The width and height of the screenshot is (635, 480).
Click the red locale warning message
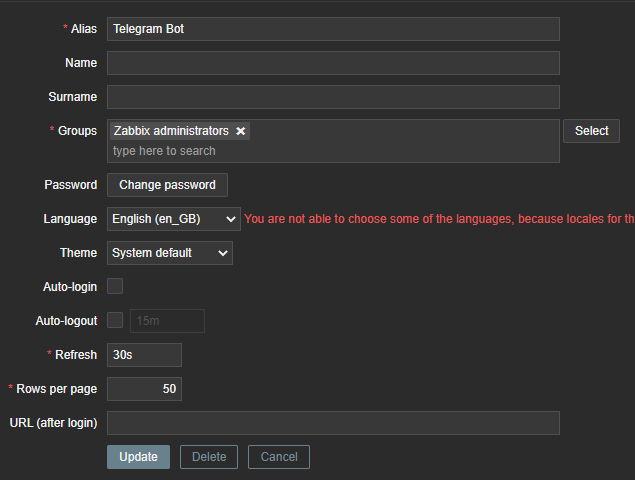[x=439, y=219]
